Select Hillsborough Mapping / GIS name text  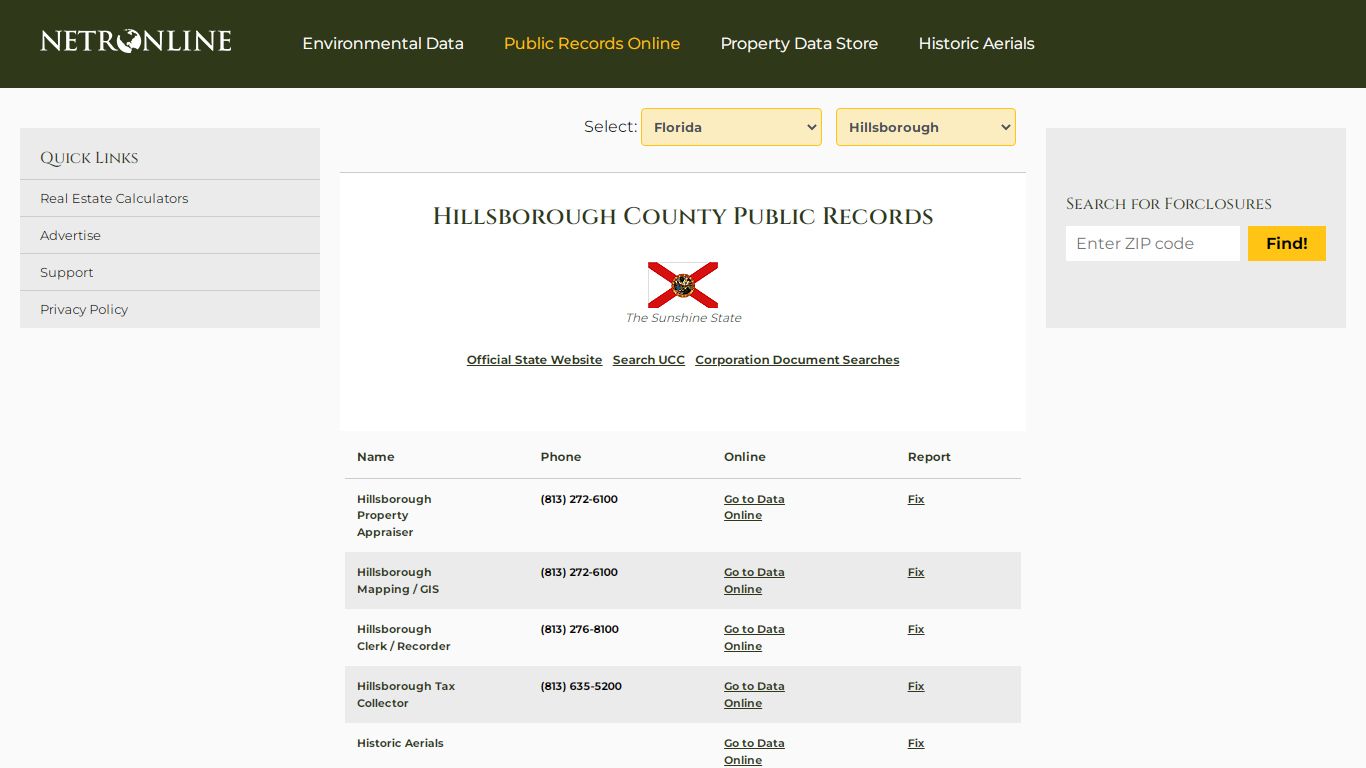click(x=398, y=581)
